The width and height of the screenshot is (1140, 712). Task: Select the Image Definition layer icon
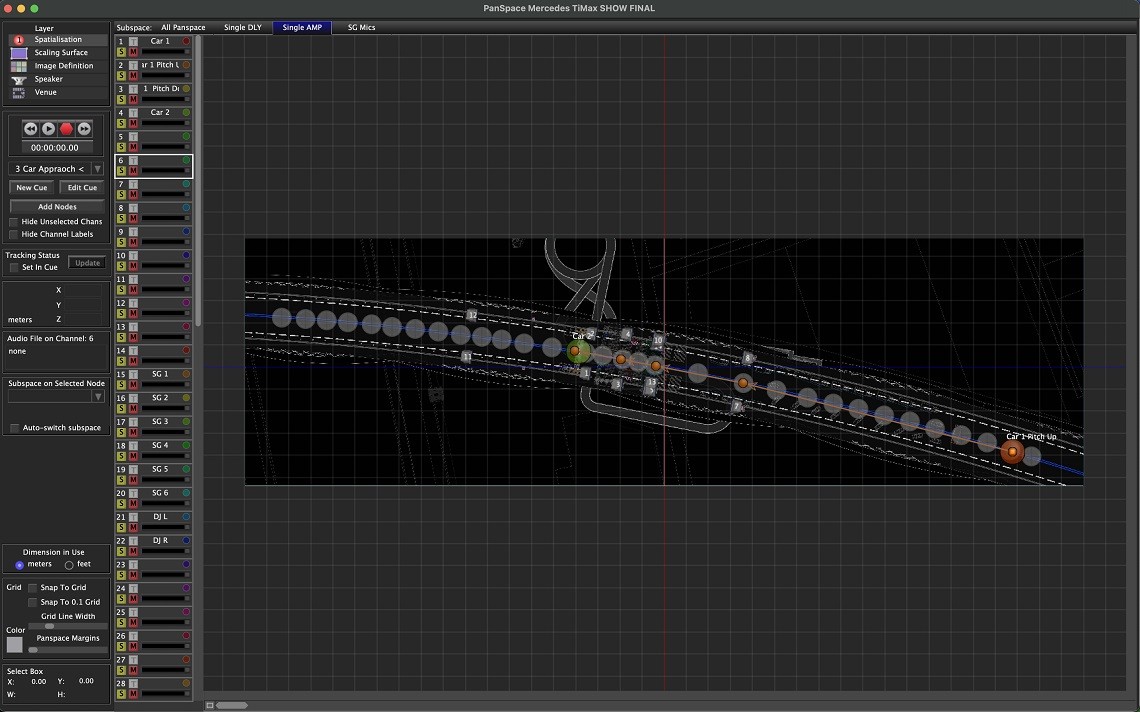pyautogui.click(x=19, y=66)
